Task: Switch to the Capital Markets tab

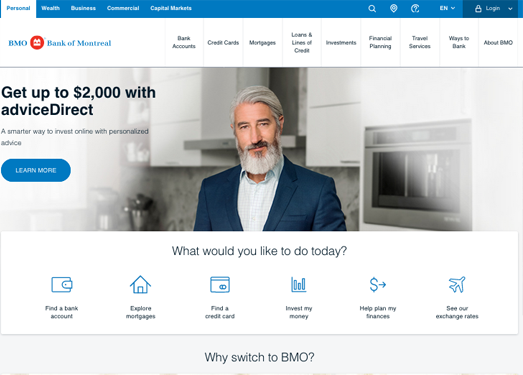Action: (x=171, y=8)
